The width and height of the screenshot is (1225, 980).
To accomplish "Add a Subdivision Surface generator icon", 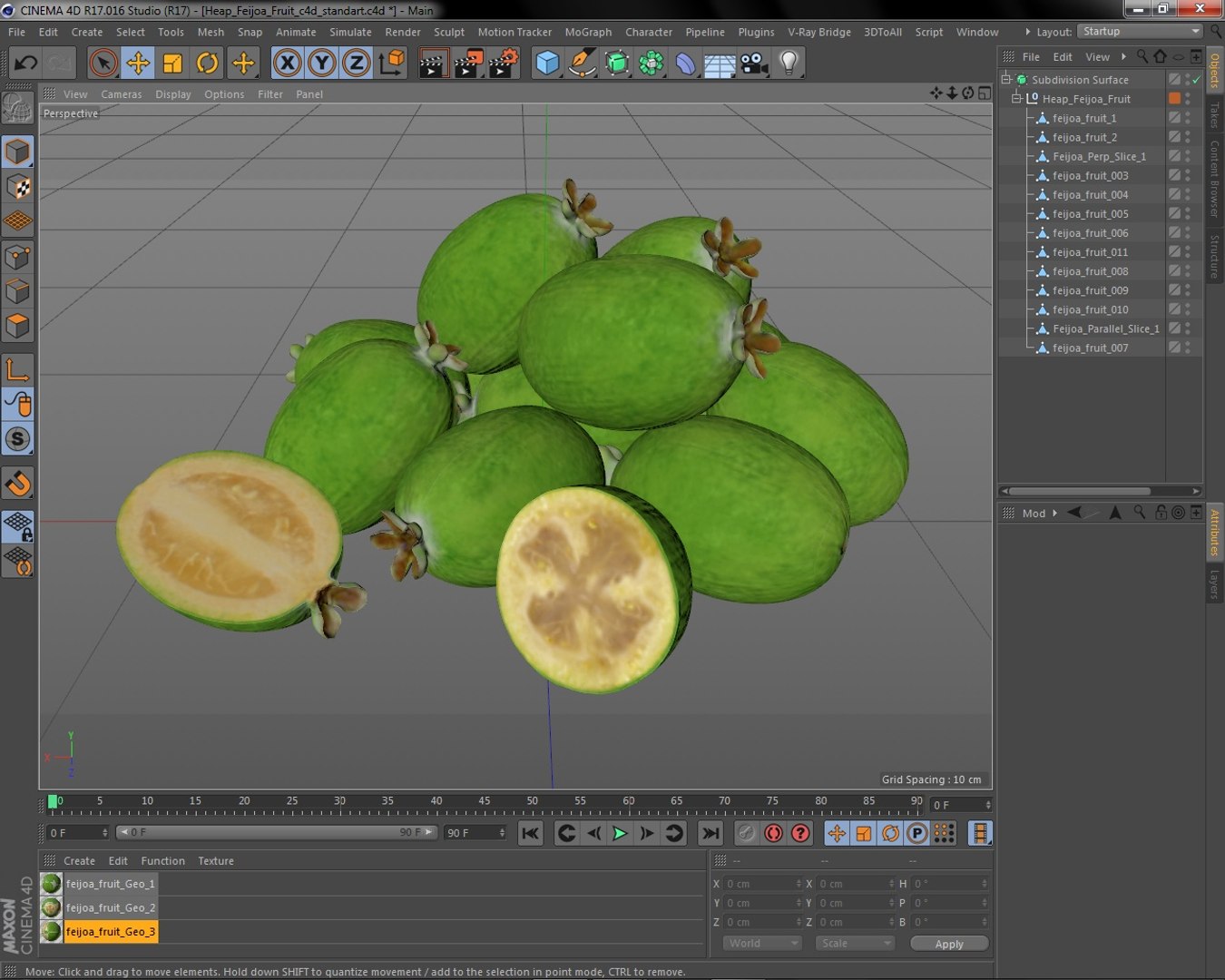I will pyautogui.click(x=617, y=63).
